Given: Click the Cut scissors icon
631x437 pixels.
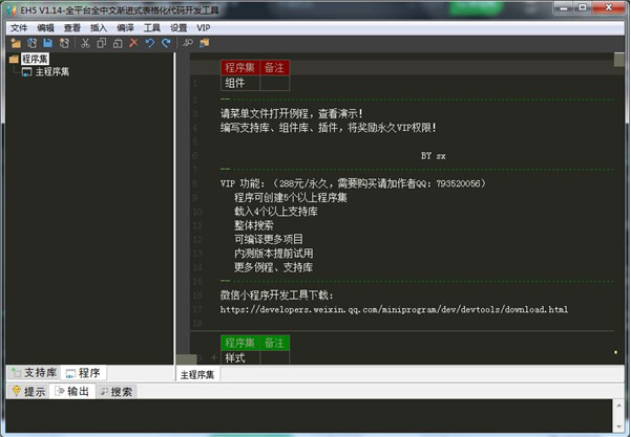Looking at the screenshot, I should pos(85,43).
